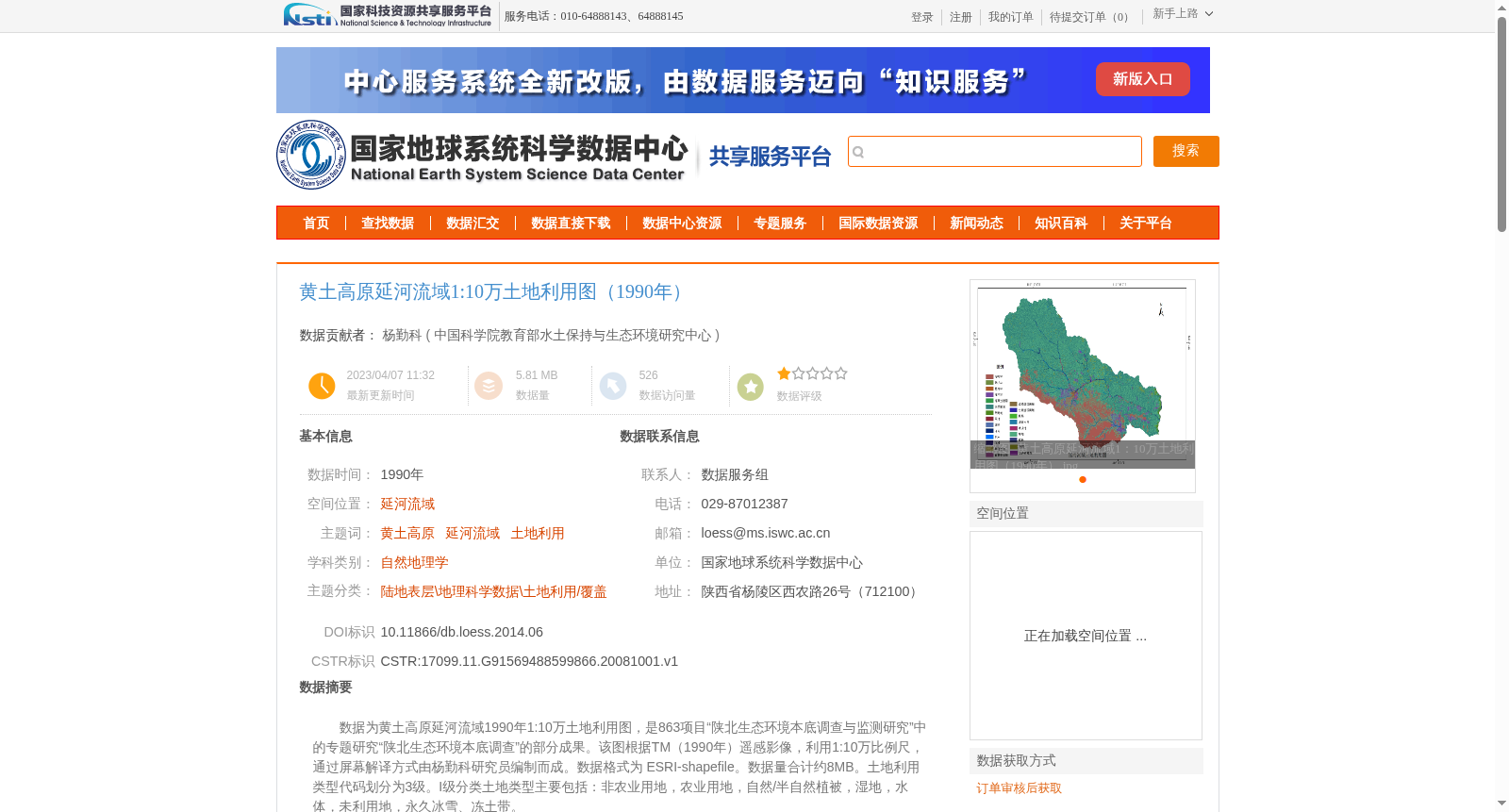The width and height of the screenshot is (1509, 812).
Task: Expand the 新手上路 dropdown arrow
Action: pyautogui.click(x=1209, y=13)
